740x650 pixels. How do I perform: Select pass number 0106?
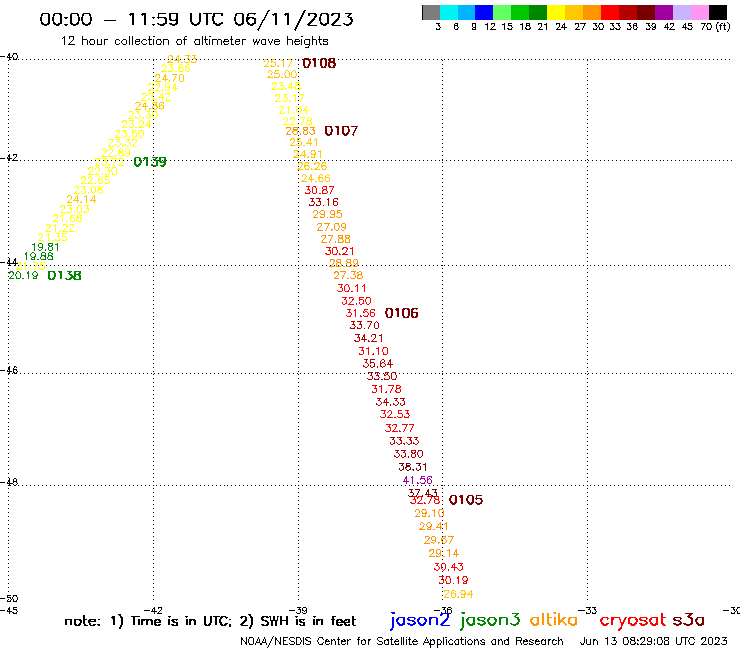pyautogui.click(x=402, y=313)
